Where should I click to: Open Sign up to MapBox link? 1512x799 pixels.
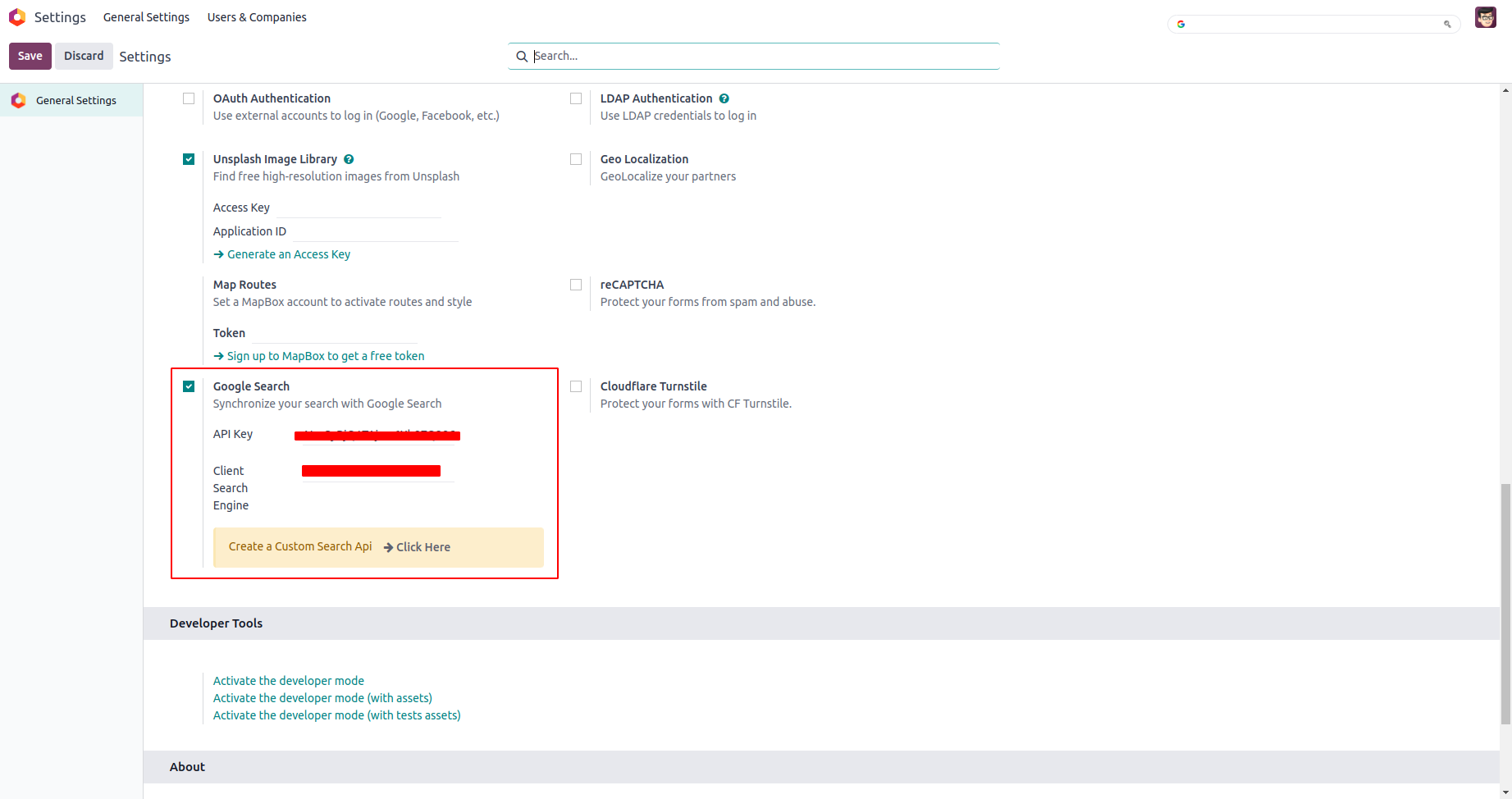coord(319,356)
